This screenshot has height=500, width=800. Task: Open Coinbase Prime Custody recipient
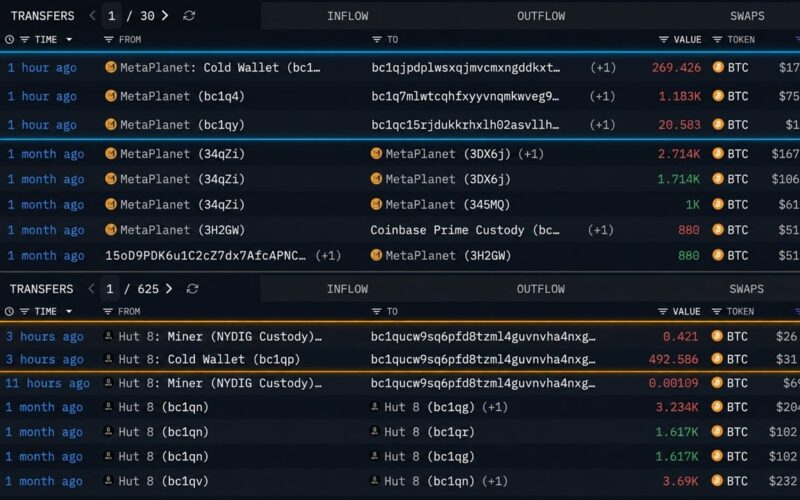(x=465, y=230)
